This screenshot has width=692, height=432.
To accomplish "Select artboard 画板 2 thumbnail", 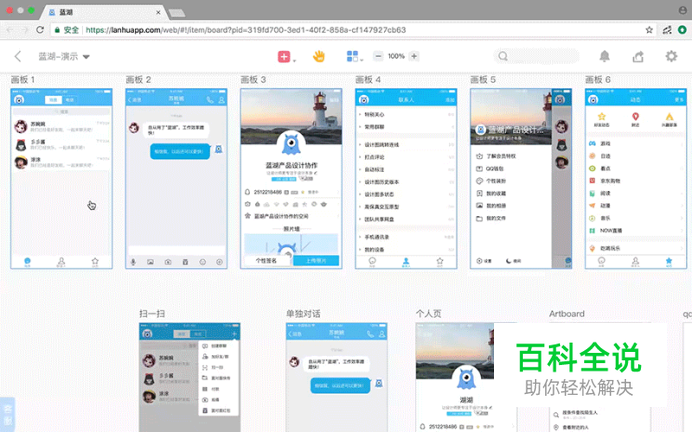I will (x=176, y=178).
